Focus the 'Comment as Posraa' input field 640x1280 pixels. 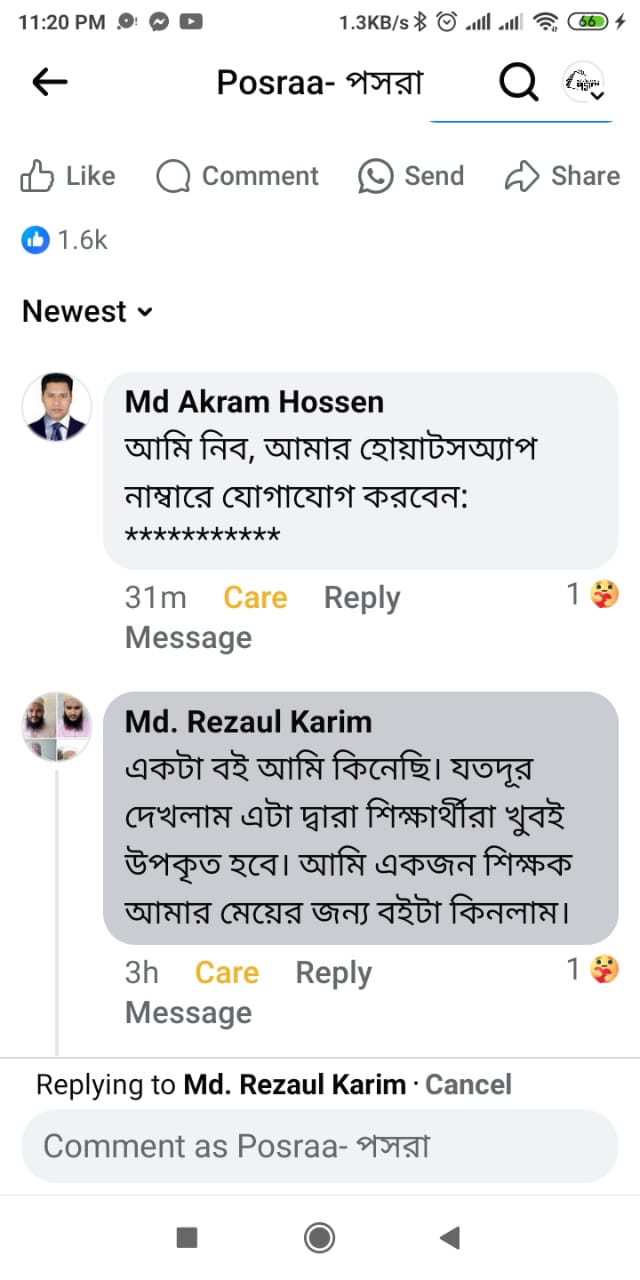coord(320,1146)
